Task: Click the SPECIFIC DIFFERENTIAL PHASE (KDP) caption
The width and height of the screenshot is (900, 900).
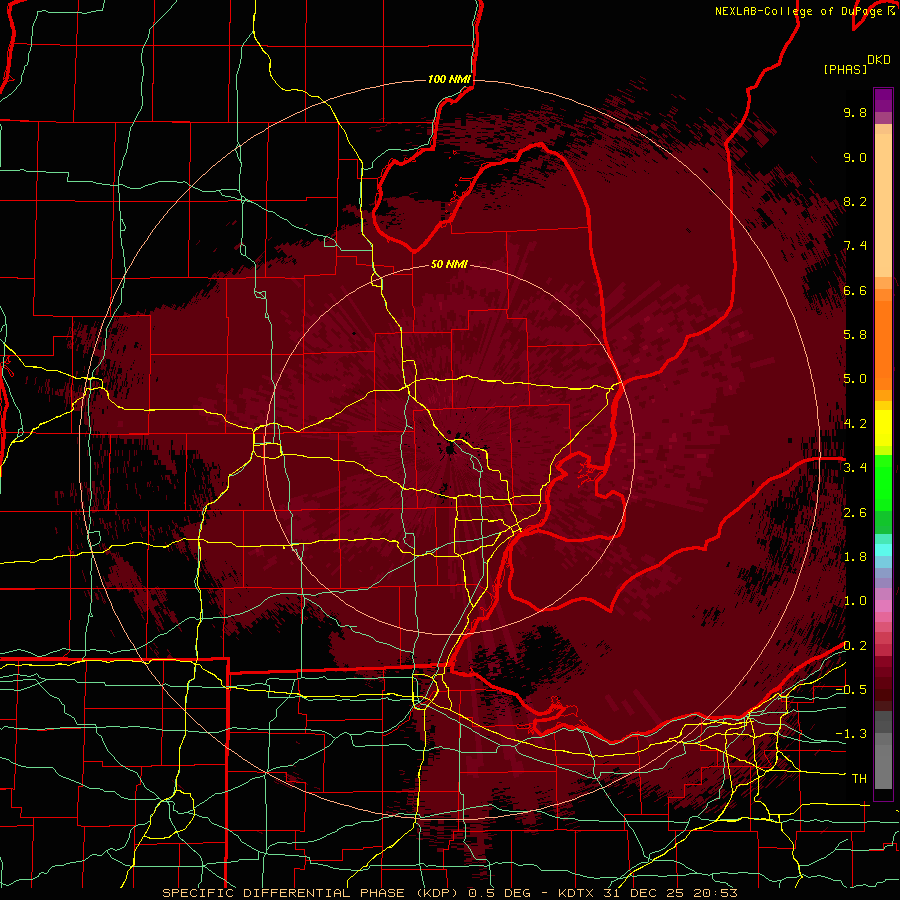Action: pos(312,893)
